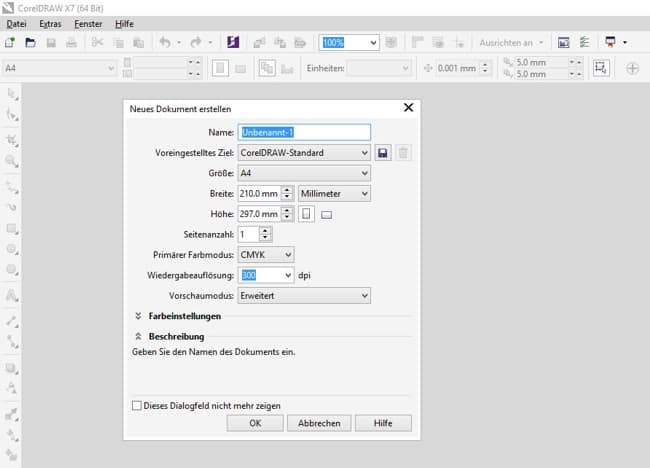Click the Breite 210.0 mm field
The image size is (650, 468).
click(x=260, y=194)
